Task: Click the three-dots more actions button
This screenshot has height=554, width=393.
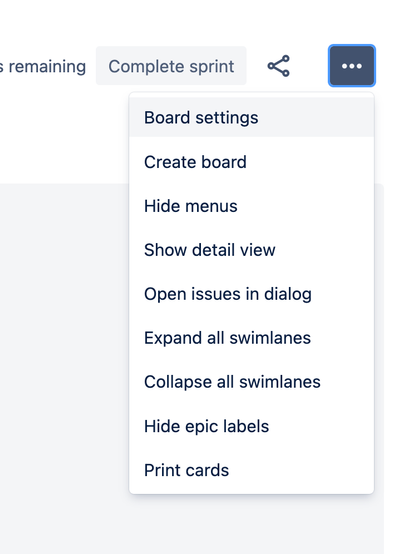Action: click(x=352, y=66)
